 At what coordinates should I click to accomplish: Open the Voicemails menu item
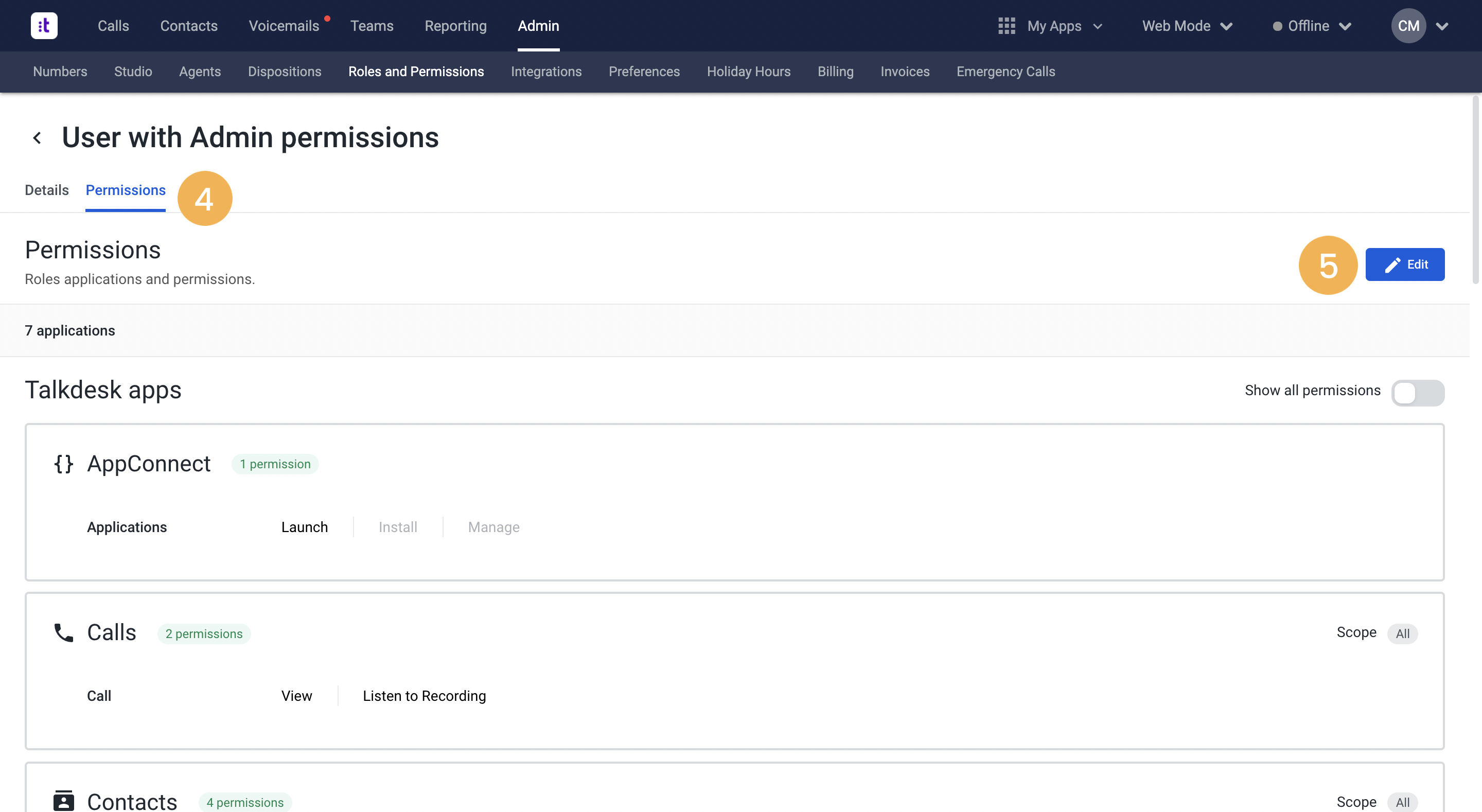pos(284,26)
